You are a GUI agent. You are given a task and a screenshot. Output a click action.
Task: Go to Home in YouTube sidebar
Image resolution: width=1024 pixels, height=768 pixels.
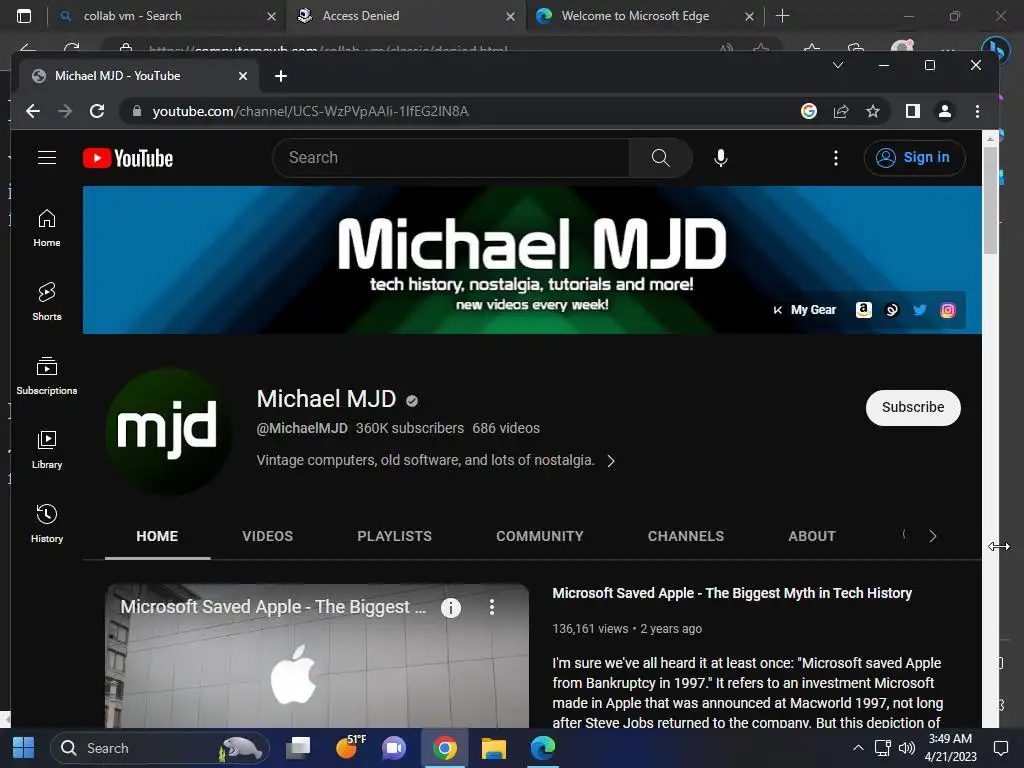(x=47, y=228)
